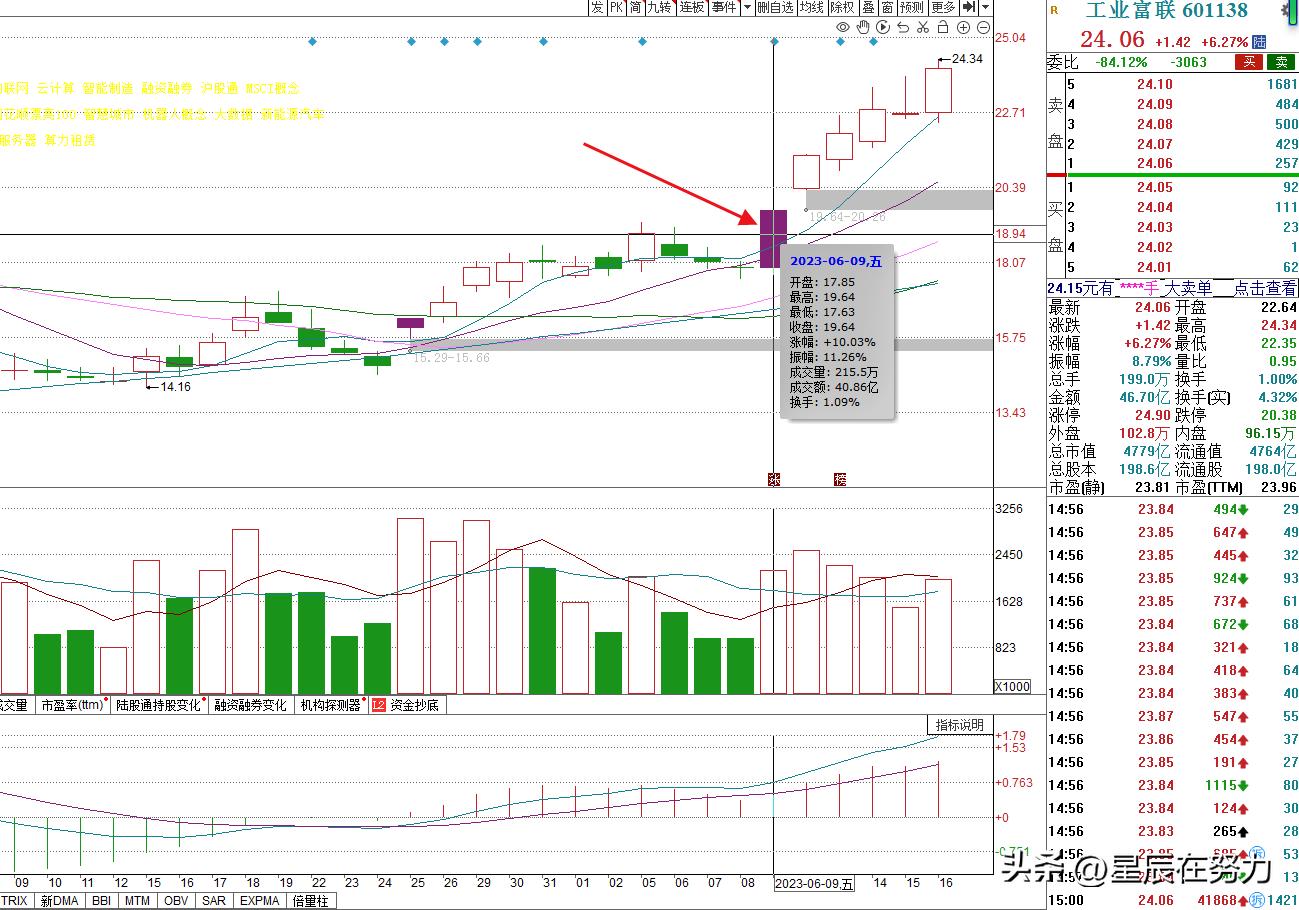Open the 预测 forecast button
This screenshot has width=1299, height=910.
912,8
